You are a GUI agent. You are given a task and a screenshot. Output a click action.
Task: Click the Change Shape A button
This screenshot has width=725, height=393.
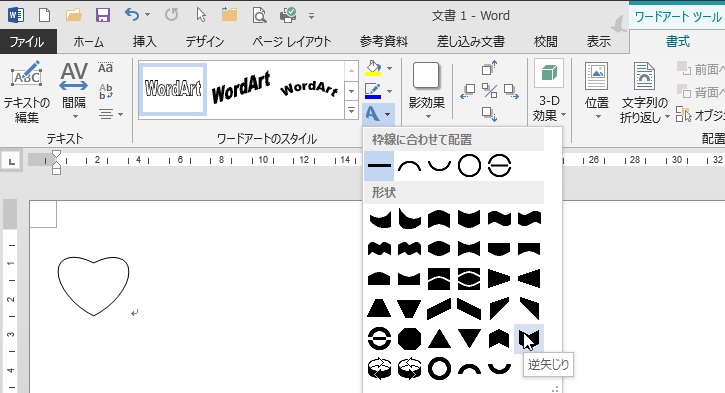(x=378, y=114)
